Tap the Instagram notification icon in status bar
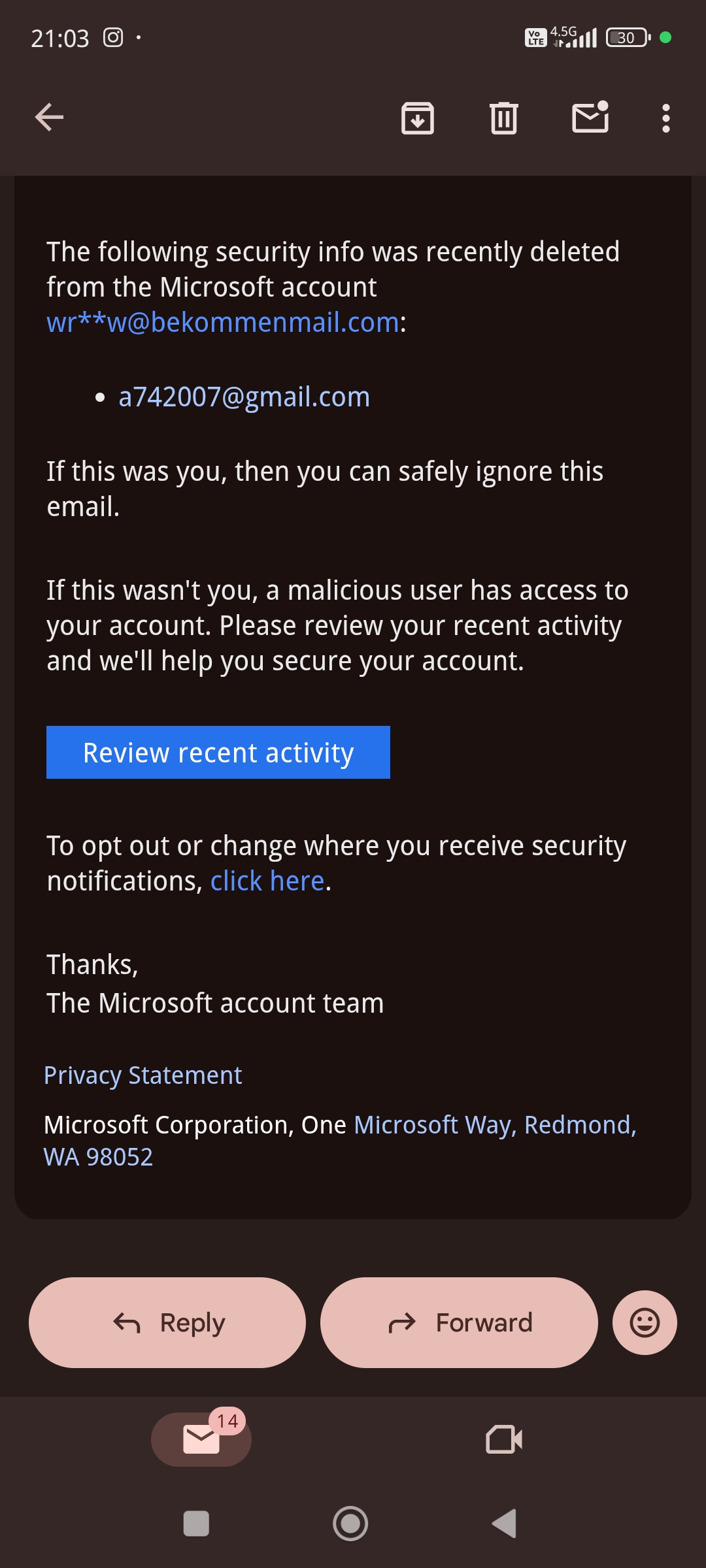The width and height of the screenshot is (706, 1568). [x=113, y=38]
